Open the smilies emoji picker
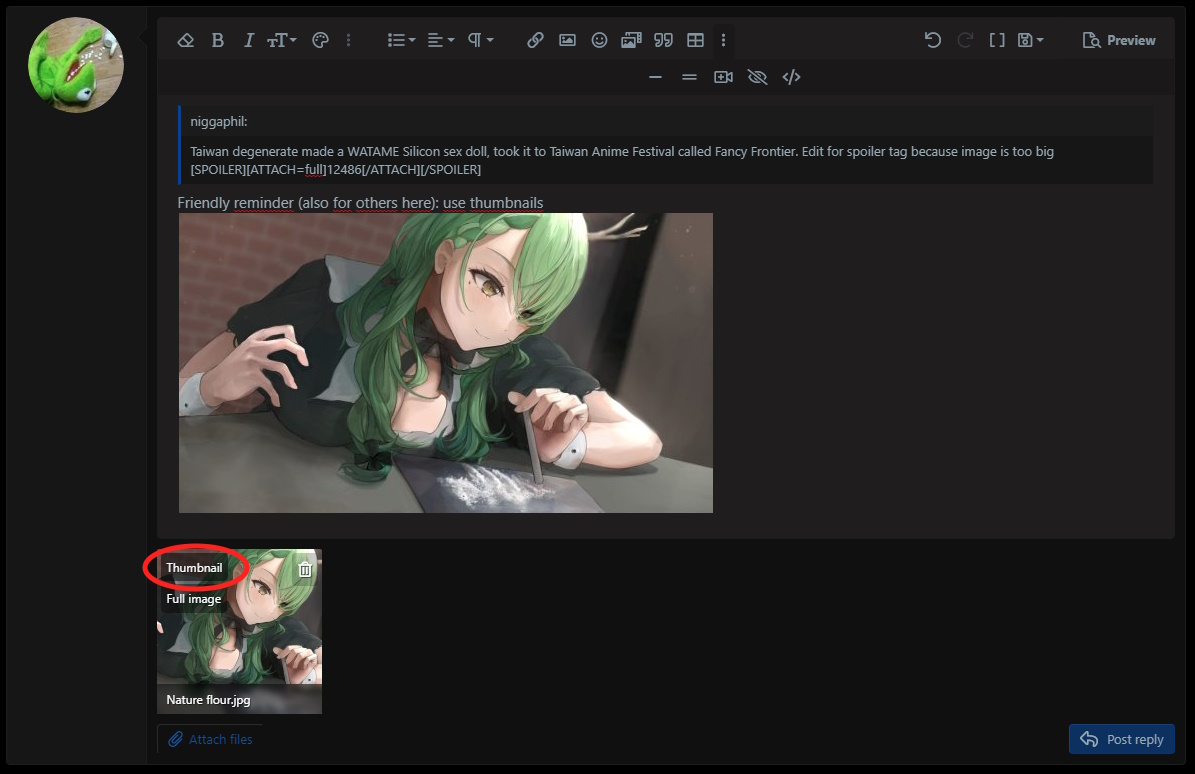This screenshot has width=1195, height=774. click(599, 40)
